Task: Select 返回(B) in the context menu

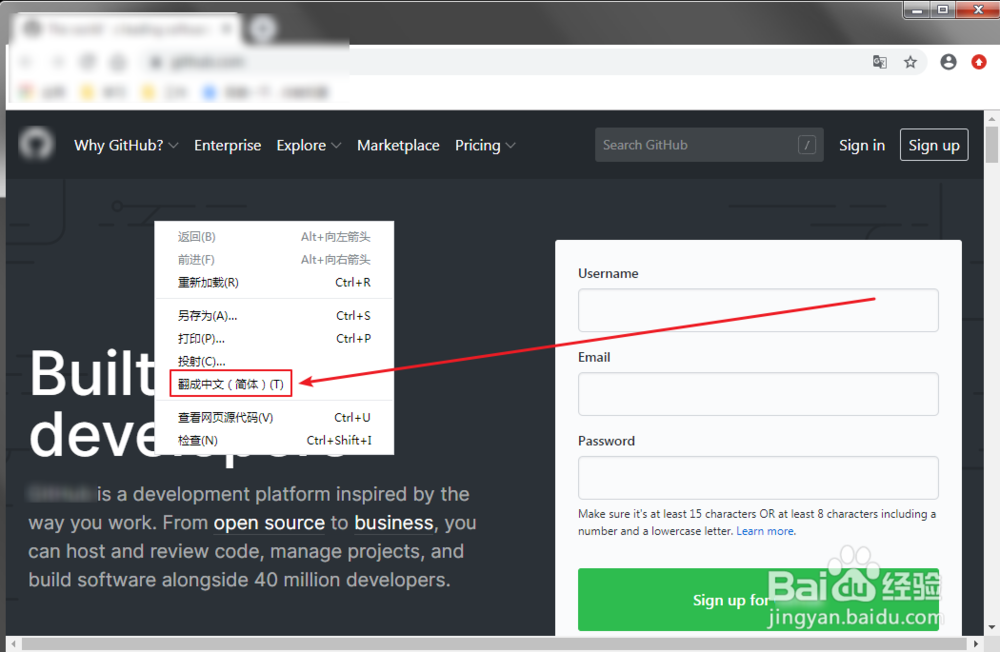Action: click(274, 237)
